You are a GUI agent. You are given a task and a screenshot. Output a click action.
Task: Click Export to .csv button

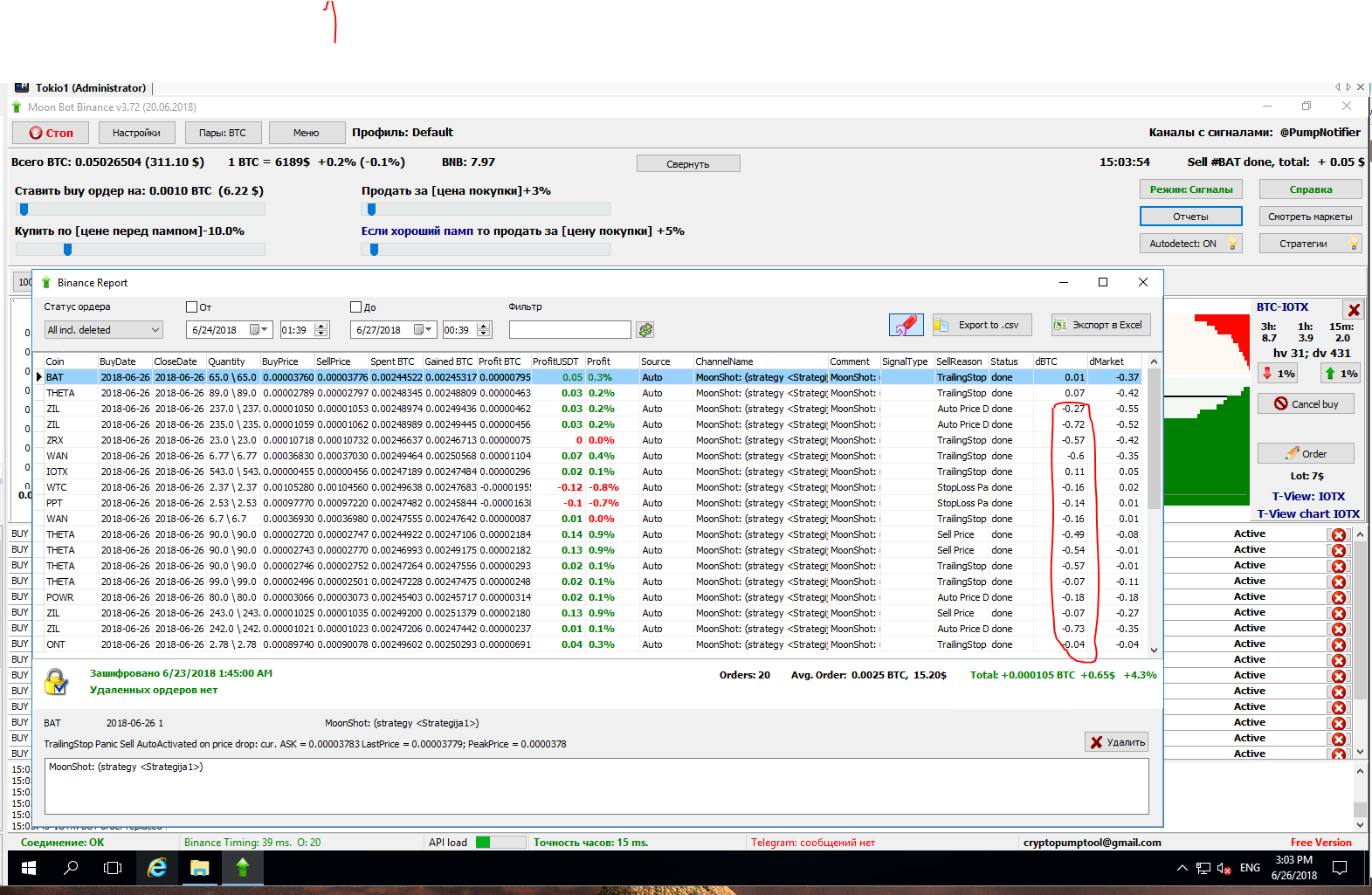point(982,325)
